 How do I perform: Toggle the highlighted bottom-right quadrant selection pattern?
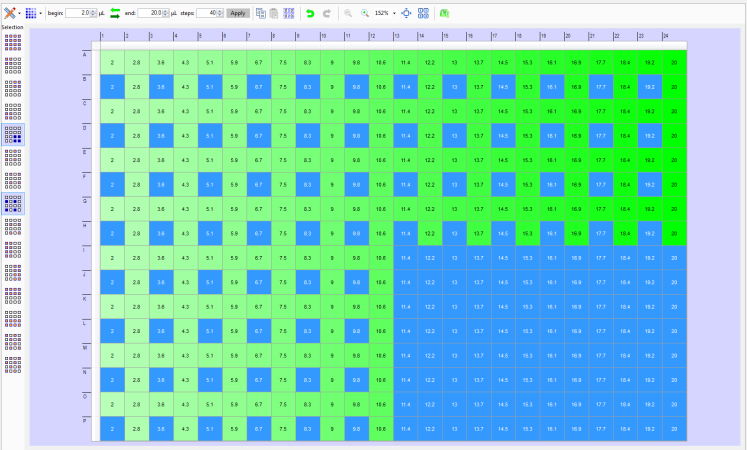[x=13, y=134]
